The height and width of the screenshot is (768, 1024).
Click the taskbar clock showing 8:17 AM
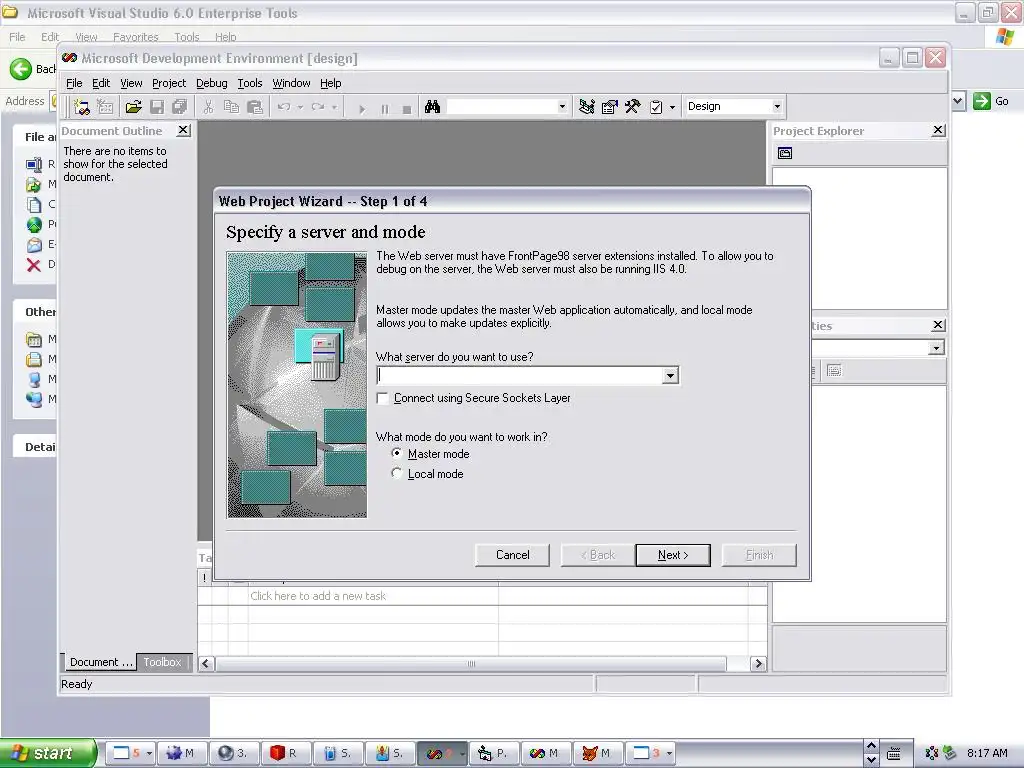click(x=987, y=753)
